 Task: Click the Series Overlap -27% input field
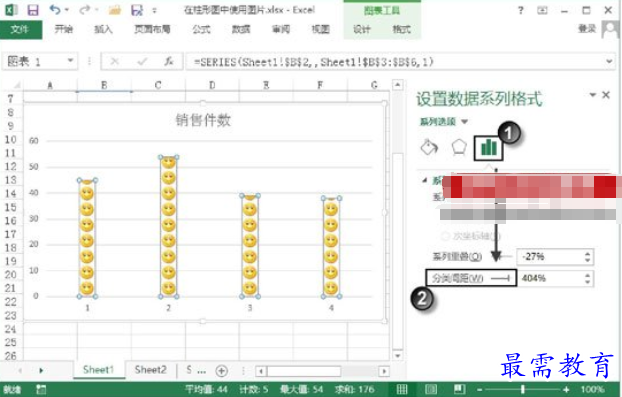[x=550, y=257]
